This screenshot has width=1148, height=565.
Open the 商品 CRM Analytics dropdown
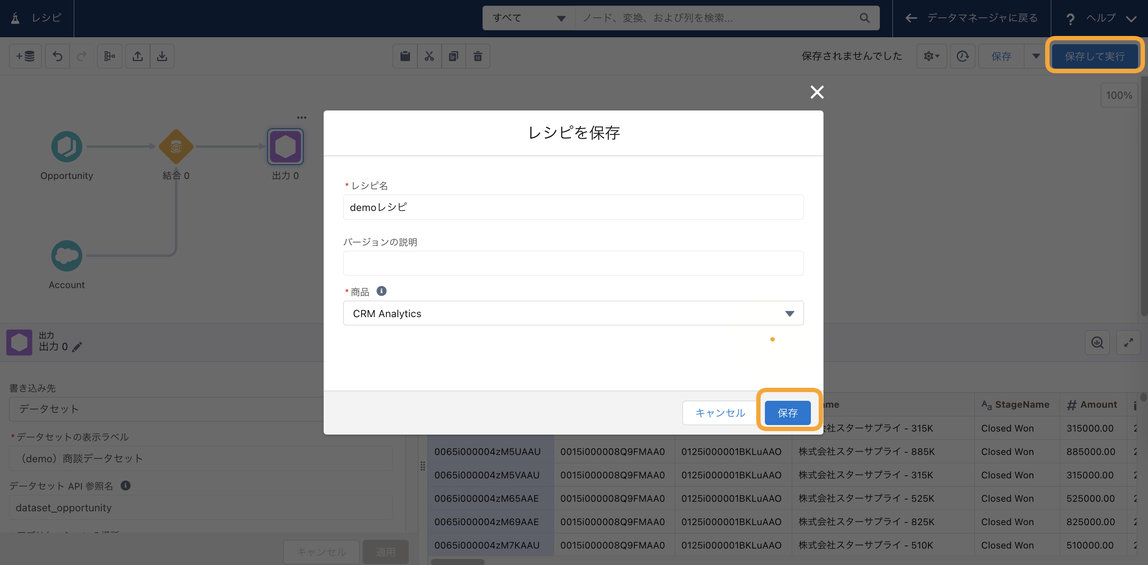[x=573, y=313]
